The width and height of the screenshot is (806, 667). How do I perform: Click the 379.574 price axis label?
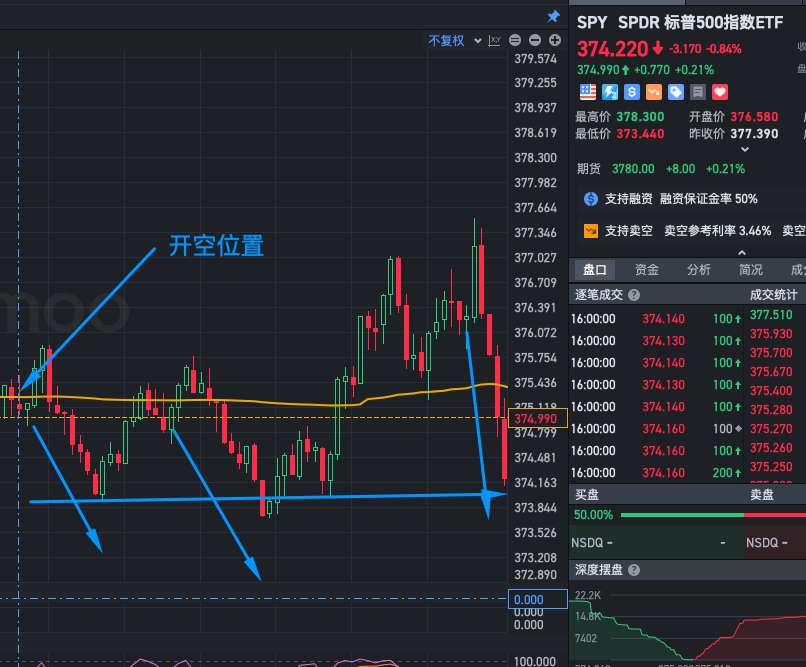coord(536,59)
